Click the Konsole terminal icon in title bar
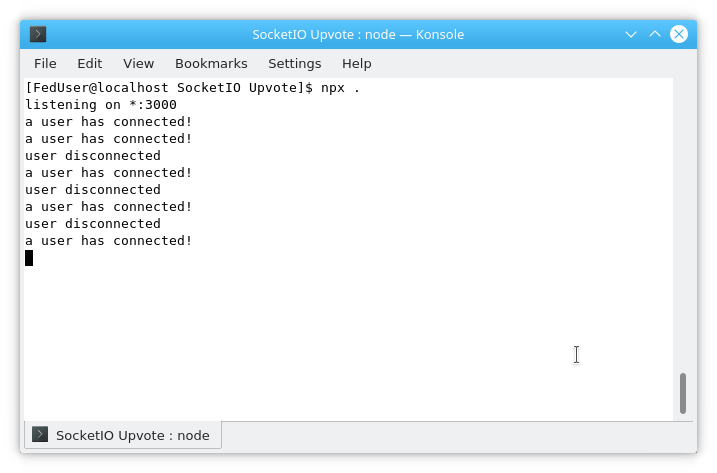Screen dimensions: 717x473 [38, 34]
